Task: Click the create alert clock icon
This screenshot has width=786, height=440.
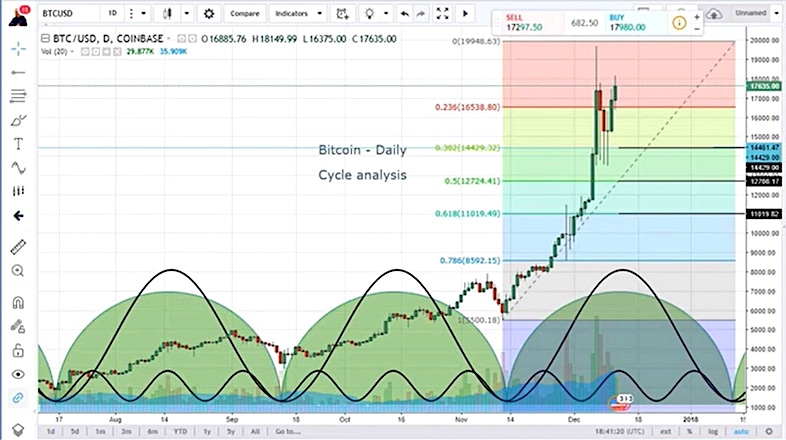Action: 342,14
